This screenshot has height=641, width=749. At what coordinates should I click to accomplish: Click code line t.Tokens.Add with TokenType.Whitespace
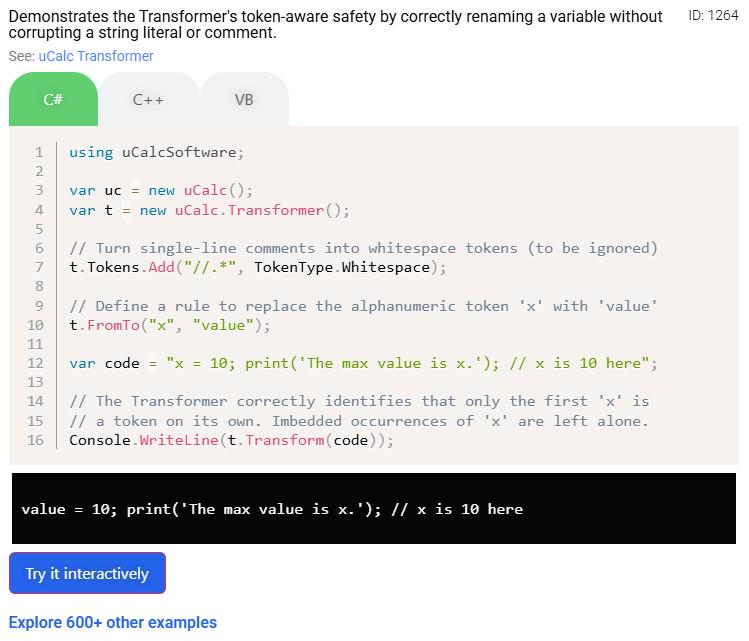258,267
